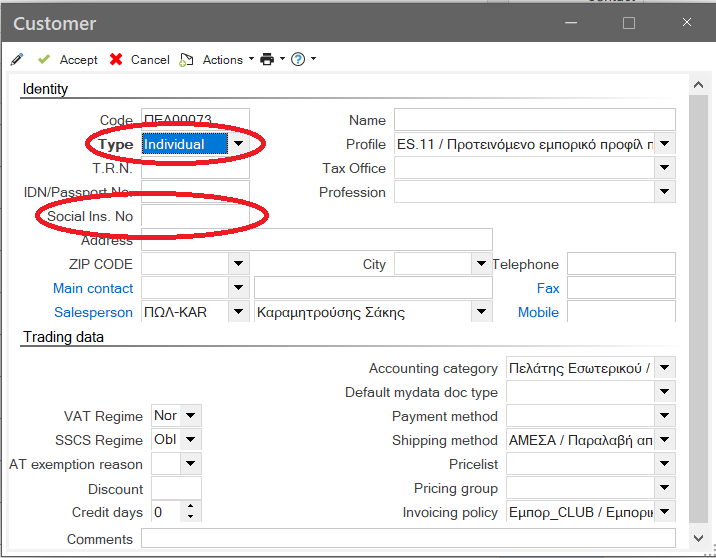
Task: Click the Actions document icon
Action: (x=186, y=60)
